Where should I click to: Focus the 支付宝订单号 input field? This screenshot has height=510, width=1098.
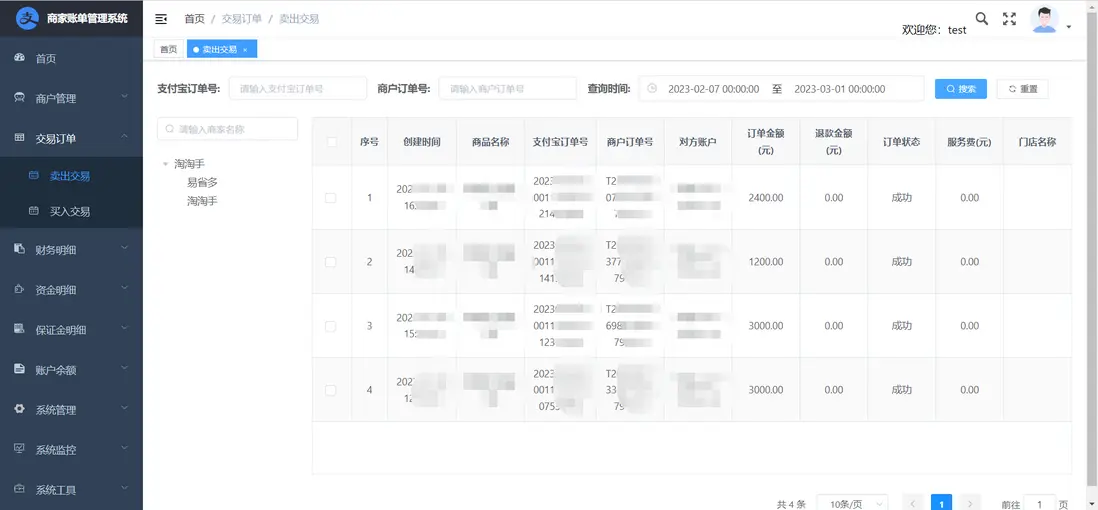point(298,89)
